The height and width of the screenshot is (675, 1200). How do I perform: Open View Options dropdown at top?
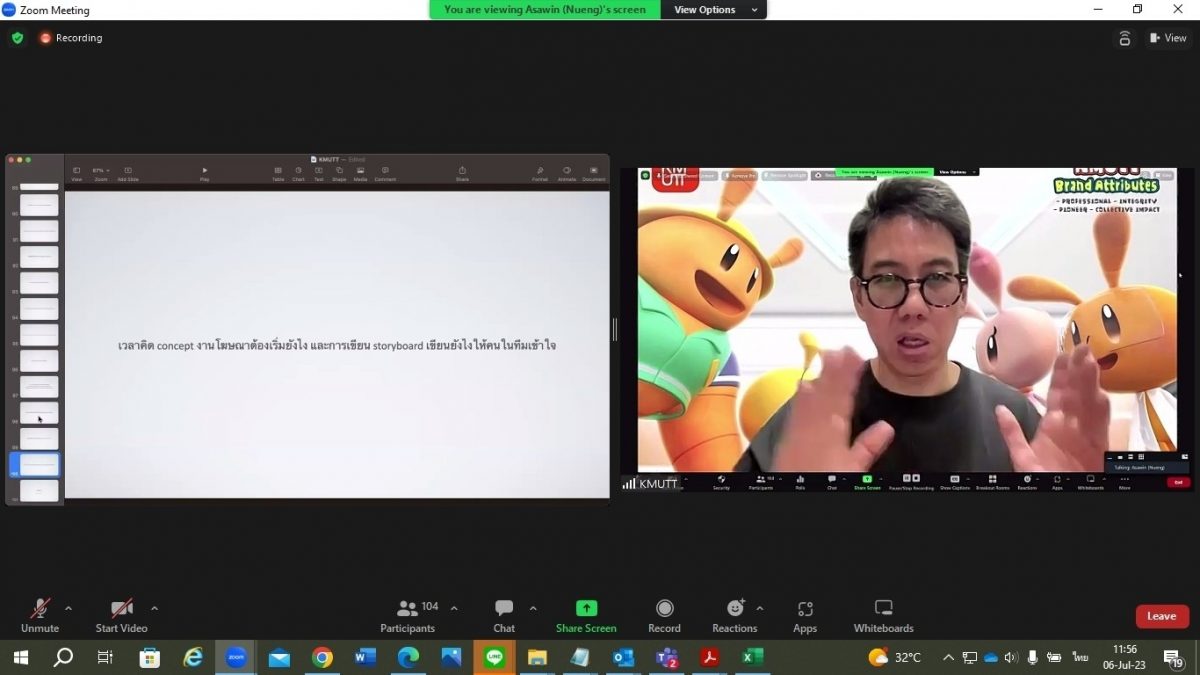click(714, 10)
